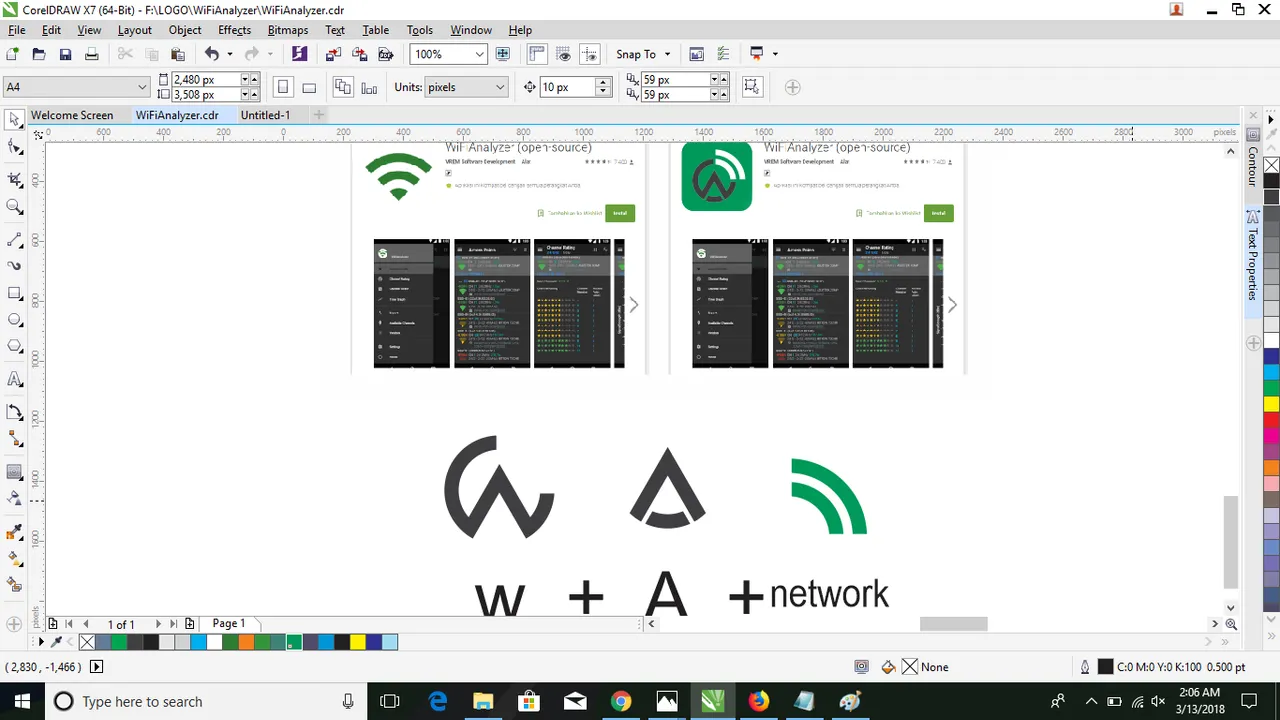Open the Object menu

coord(185,30)
